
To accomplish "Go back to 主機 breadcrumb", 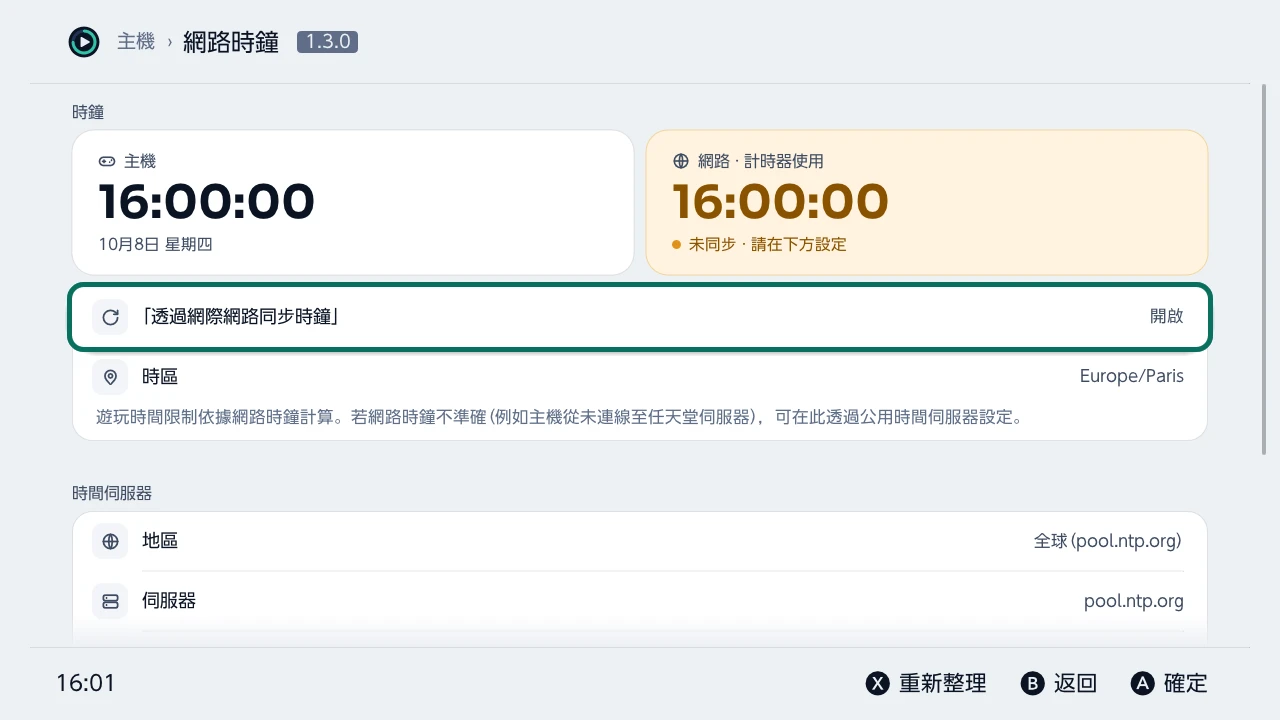I will coord(136,42).
